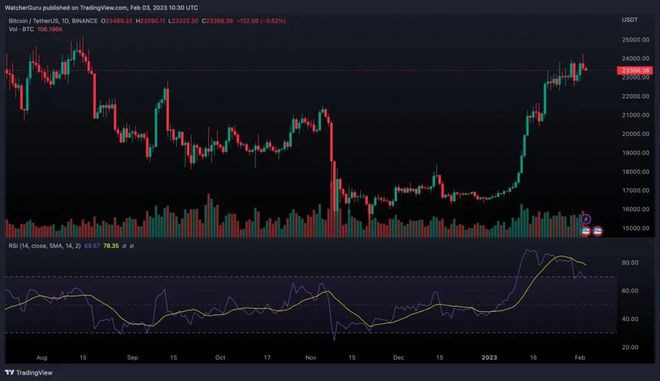Click the 60.00 RSI axis label
Image resolution: width=660 pixels, height=381 pixels.
pos(630,291)
